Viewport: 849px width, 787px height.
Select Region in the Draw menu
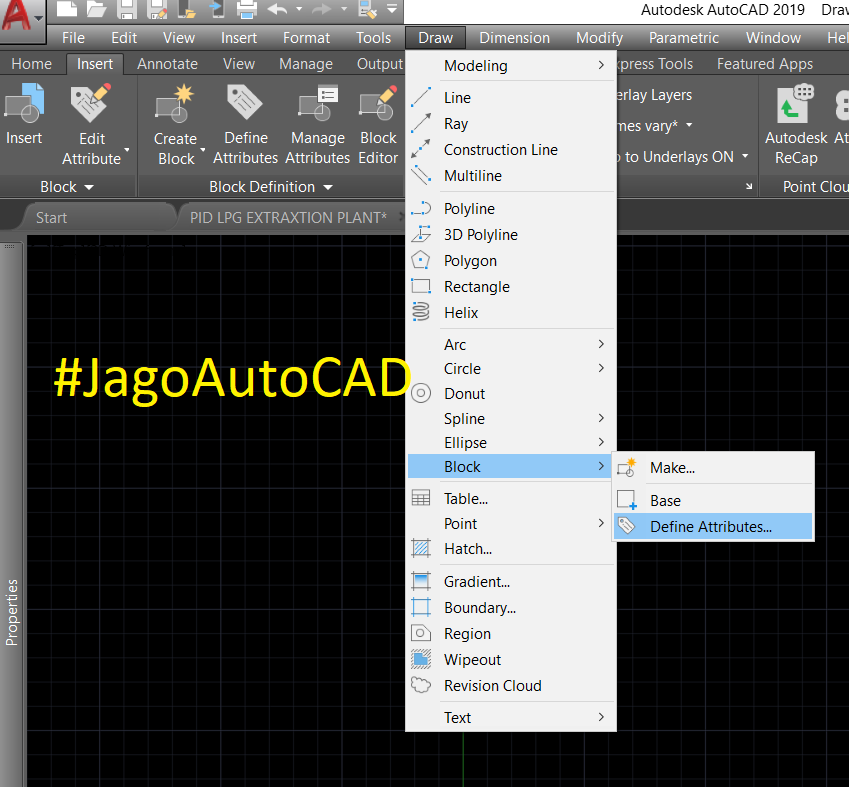tap(511, 634)
